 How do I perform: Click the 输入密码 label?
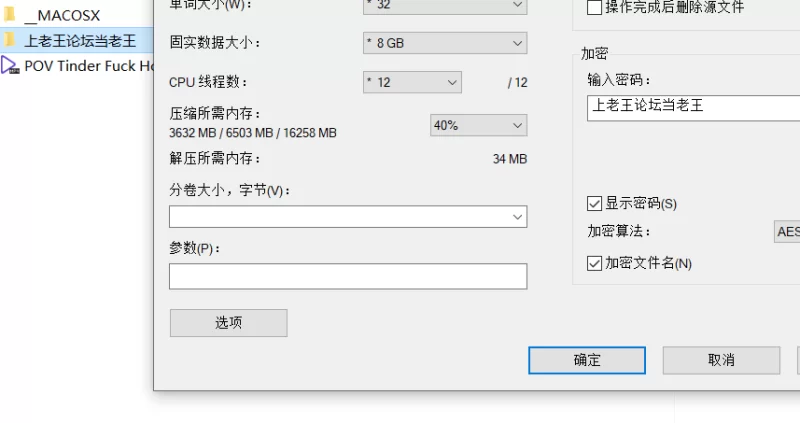pyautogui.click(x=618, y=80)
